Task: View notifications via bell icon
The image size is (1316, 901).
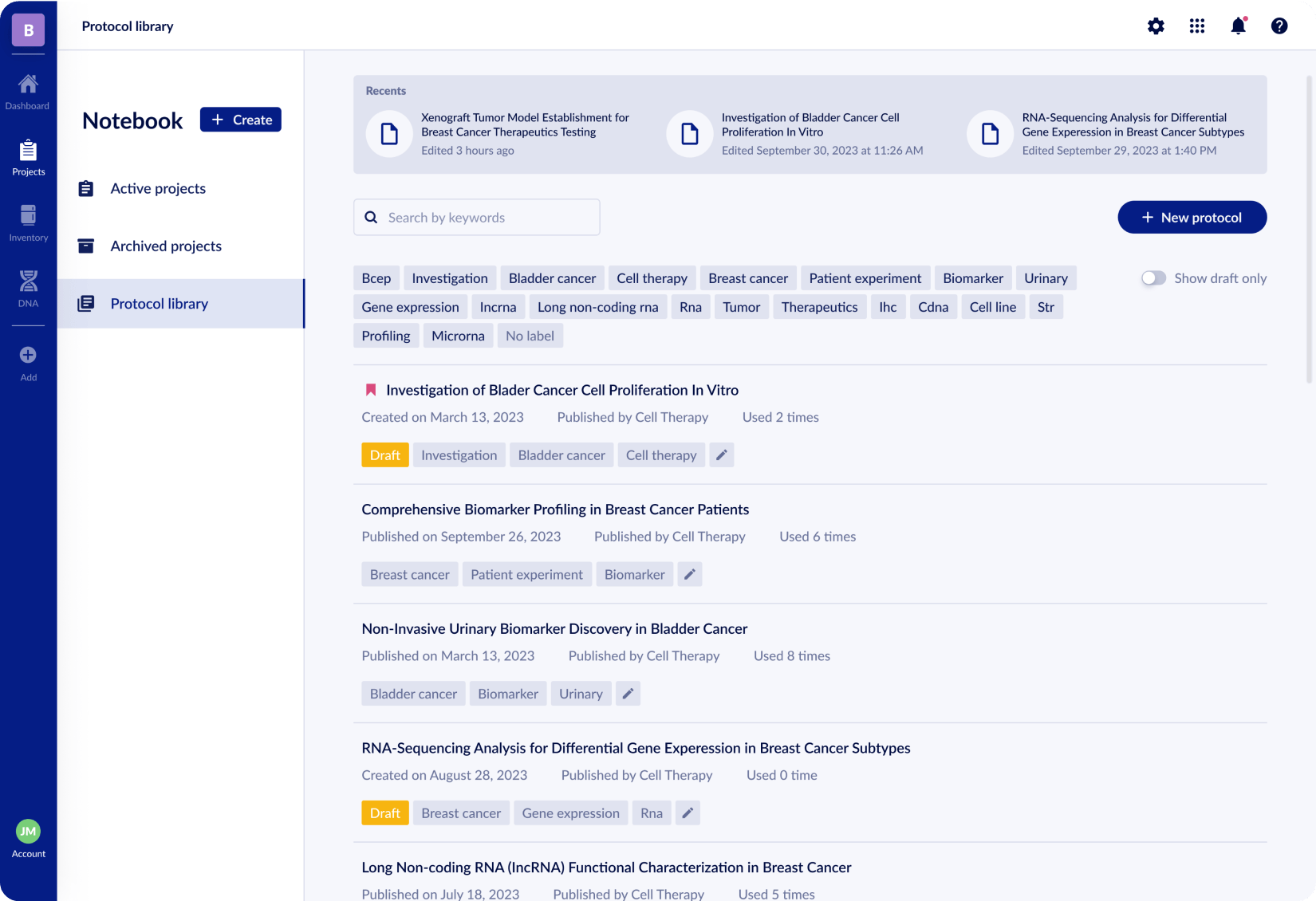Action: tap(1238, 26)
